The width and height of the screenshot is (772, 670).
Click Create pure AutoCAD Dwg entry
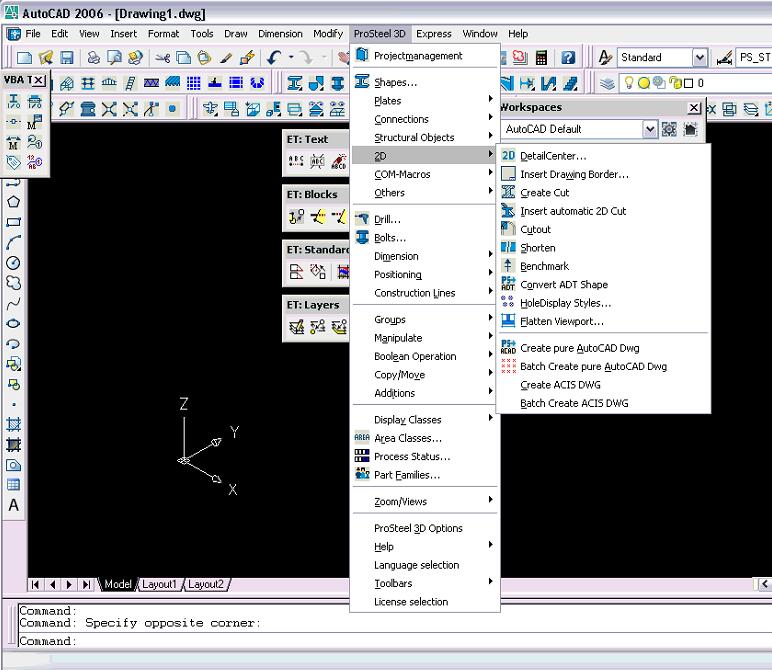coord(604,348)
